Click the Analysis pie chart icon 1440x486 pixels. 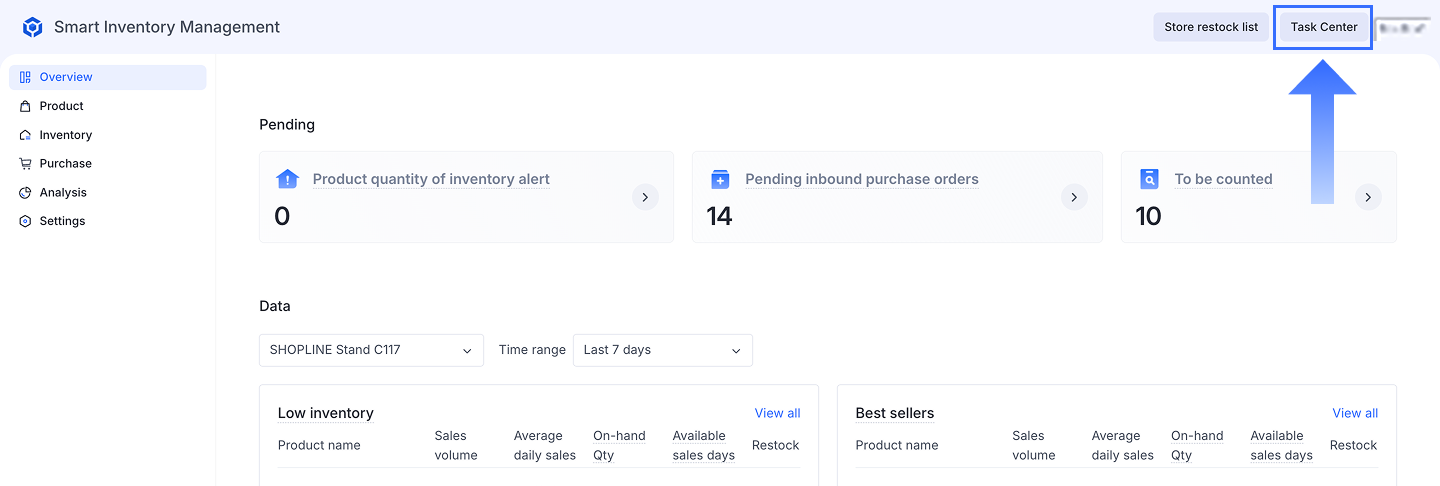click(x=26, y=192)
